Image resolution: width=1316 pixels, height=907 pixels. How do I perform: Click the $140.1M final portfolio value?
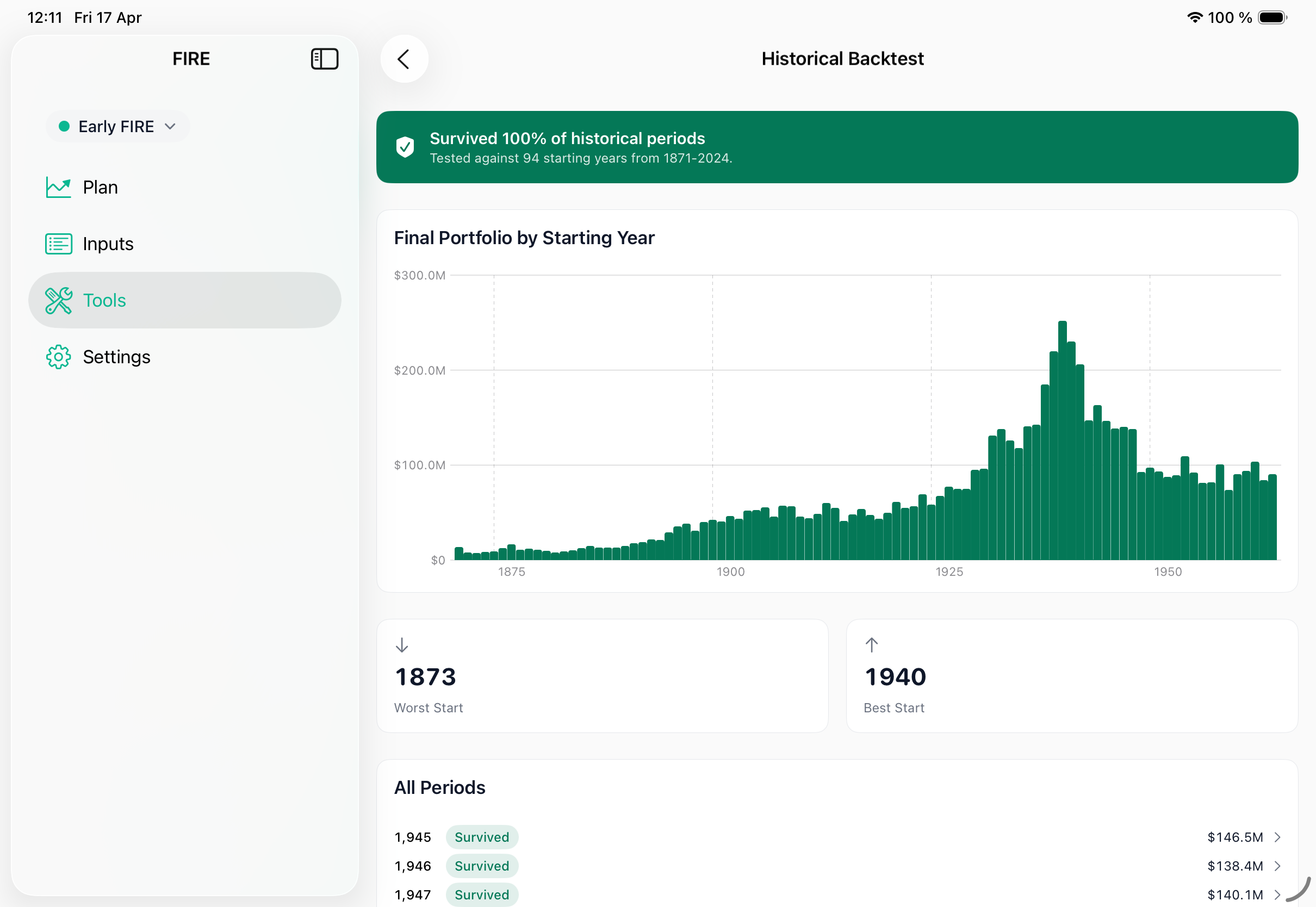coord(1235,895)
